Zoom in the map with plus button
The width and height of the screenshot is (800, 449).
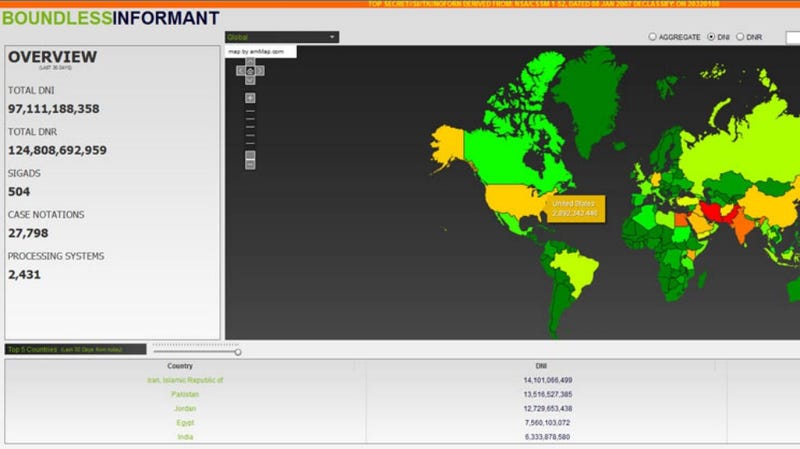[250, 98]
